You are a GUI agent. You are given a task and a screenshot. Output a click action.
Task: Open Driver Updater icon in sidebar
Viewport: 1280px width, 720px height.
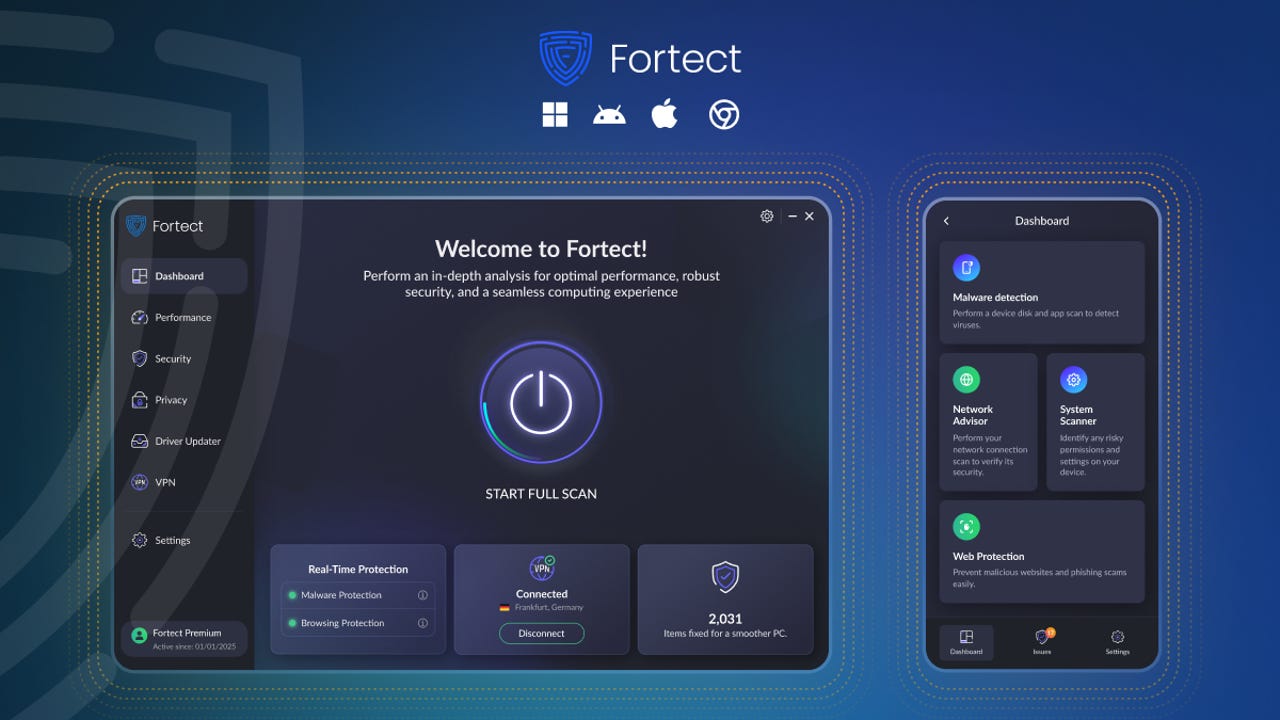tap(139, 441)
